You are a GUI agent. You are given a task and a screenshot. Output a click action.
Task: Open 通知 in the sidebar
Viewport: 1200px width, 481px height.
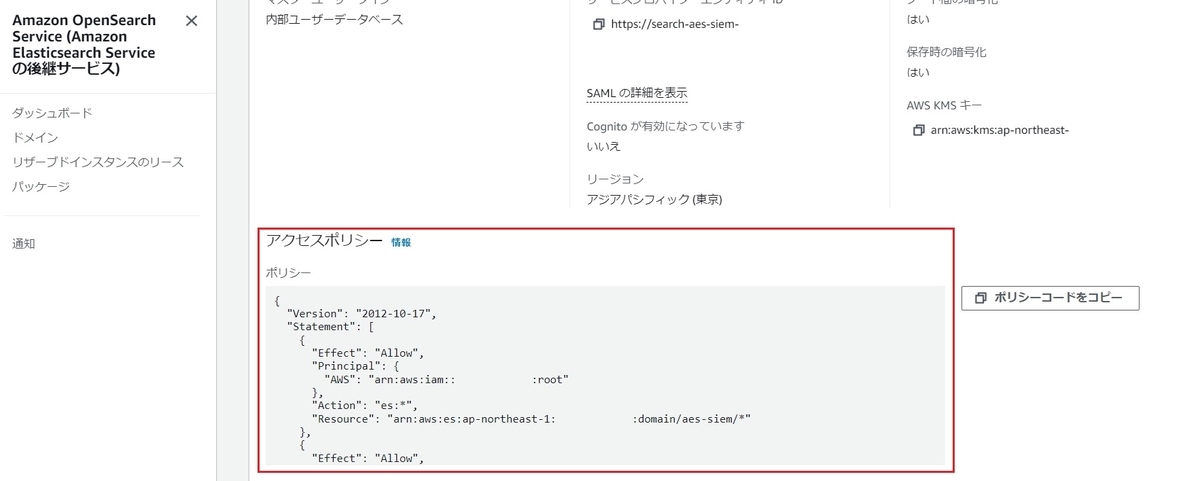pos(24,243)
